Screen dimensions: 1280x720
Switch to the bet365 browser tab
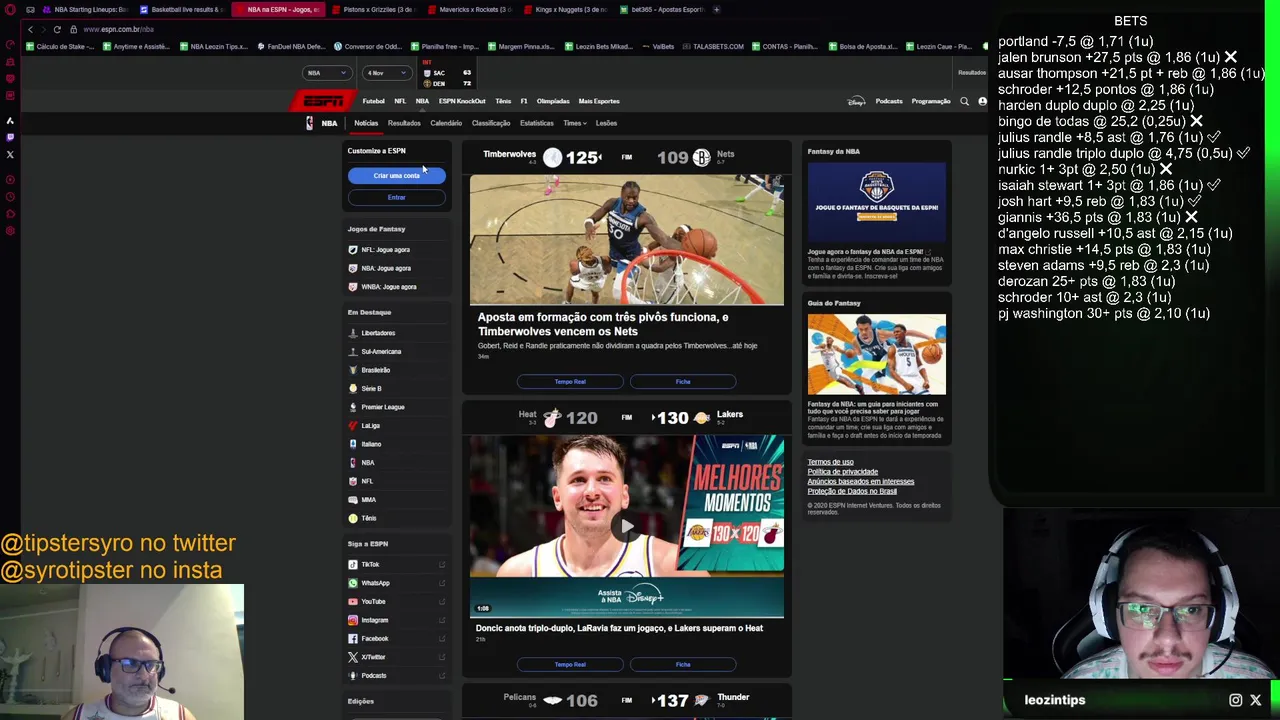[662, 9]
